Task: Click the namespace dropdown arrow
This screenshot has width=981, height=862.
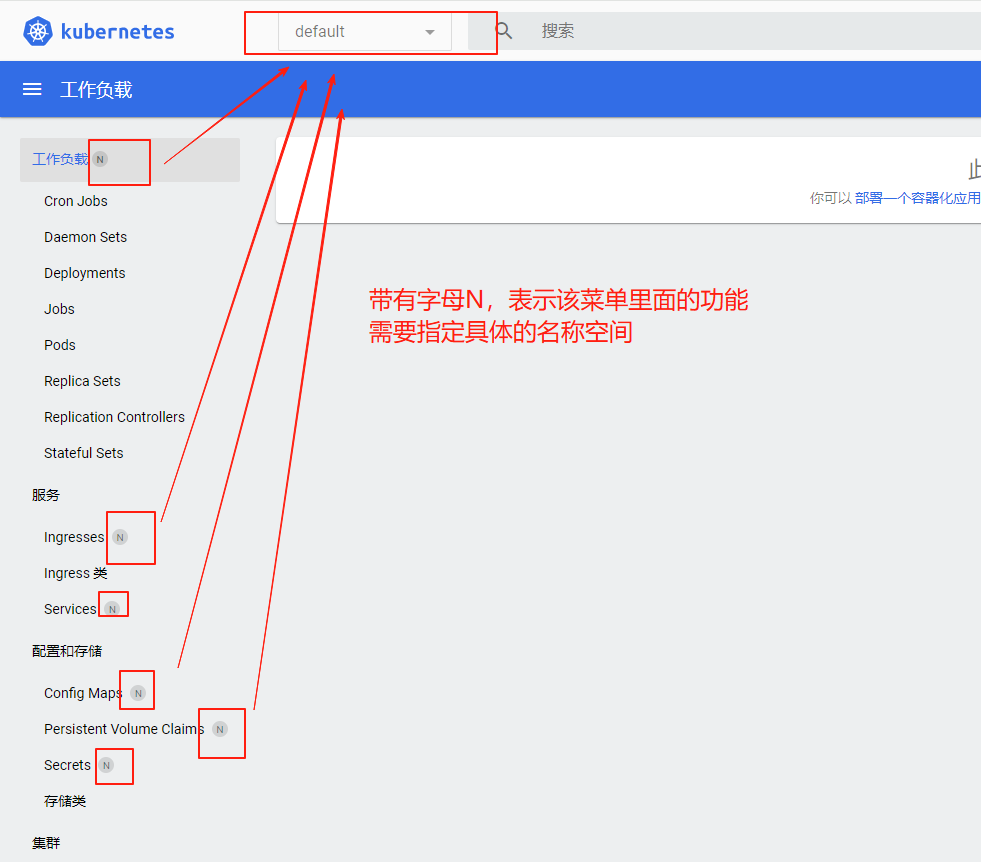Action: [430, 32]
